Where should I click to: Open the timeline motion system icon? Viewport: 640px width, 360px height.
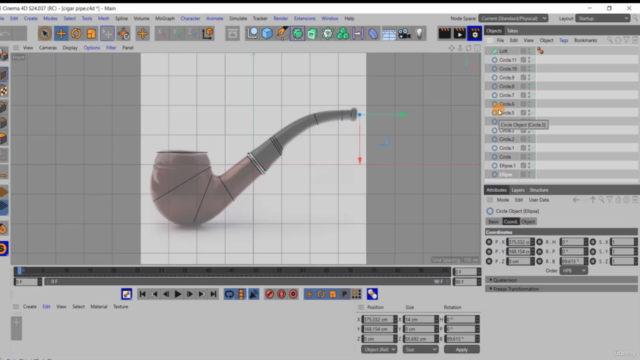tap(372, 294)
